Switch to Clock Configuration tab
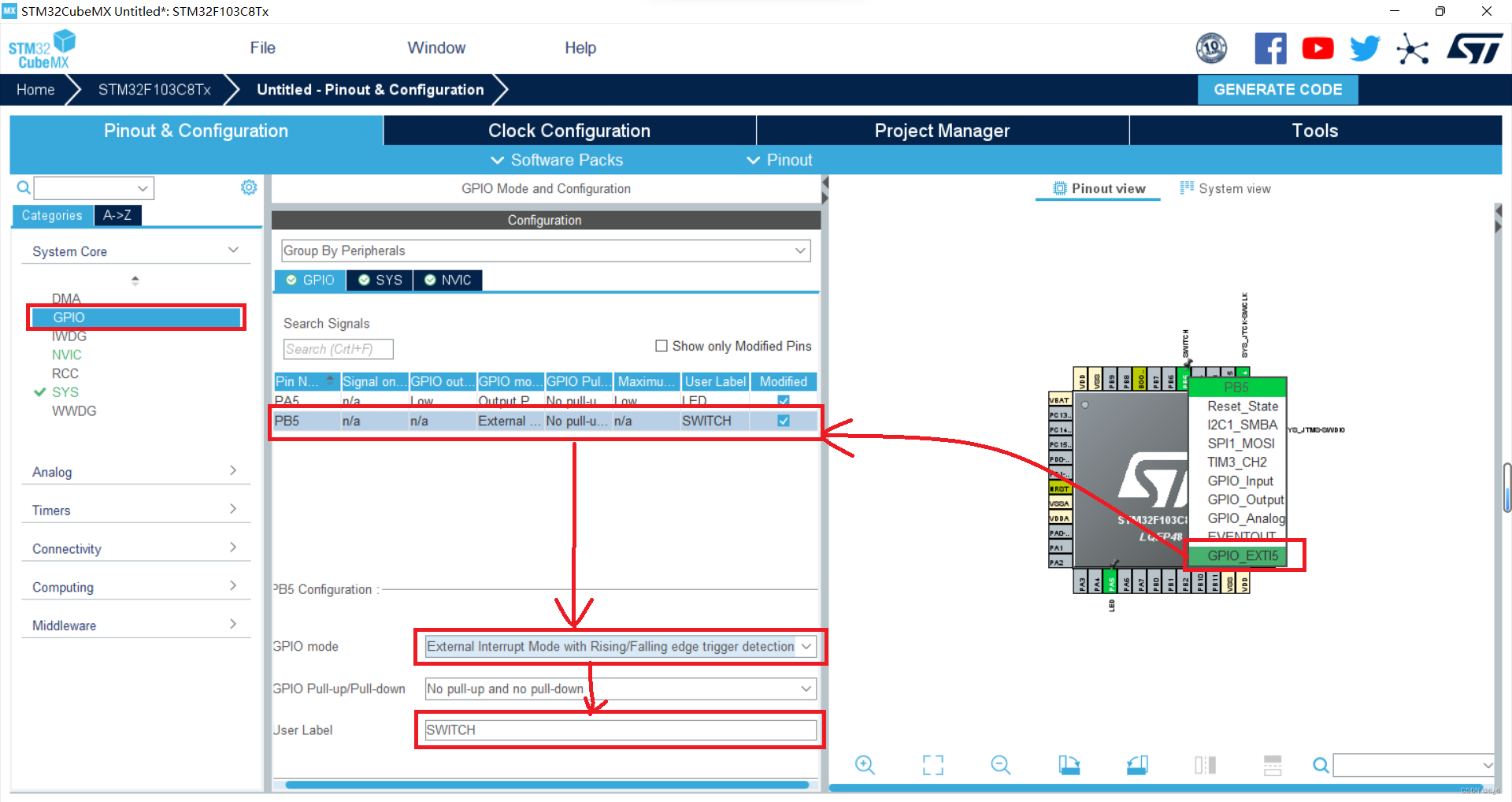 pyautogui.click(x=569, y=131)
